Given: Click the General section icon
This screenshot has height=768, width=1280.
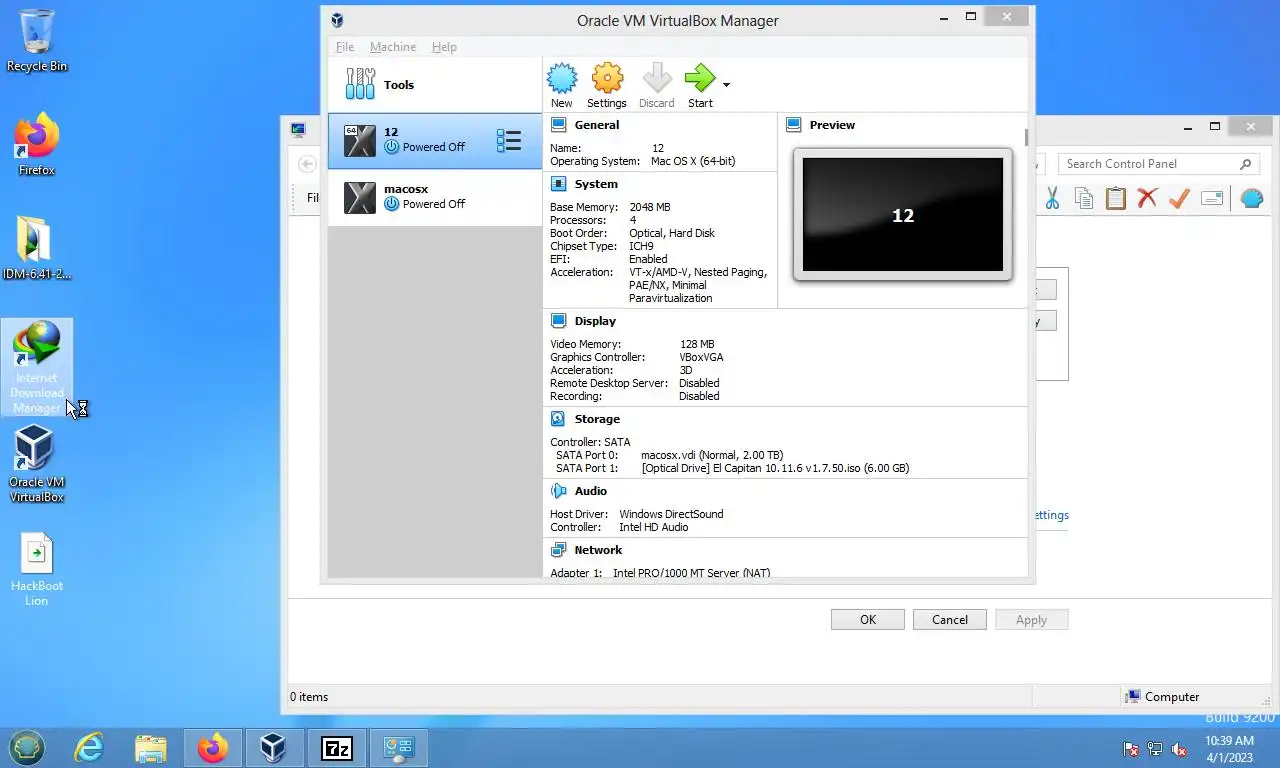Looking at the screenshot, I should [558, 125].
